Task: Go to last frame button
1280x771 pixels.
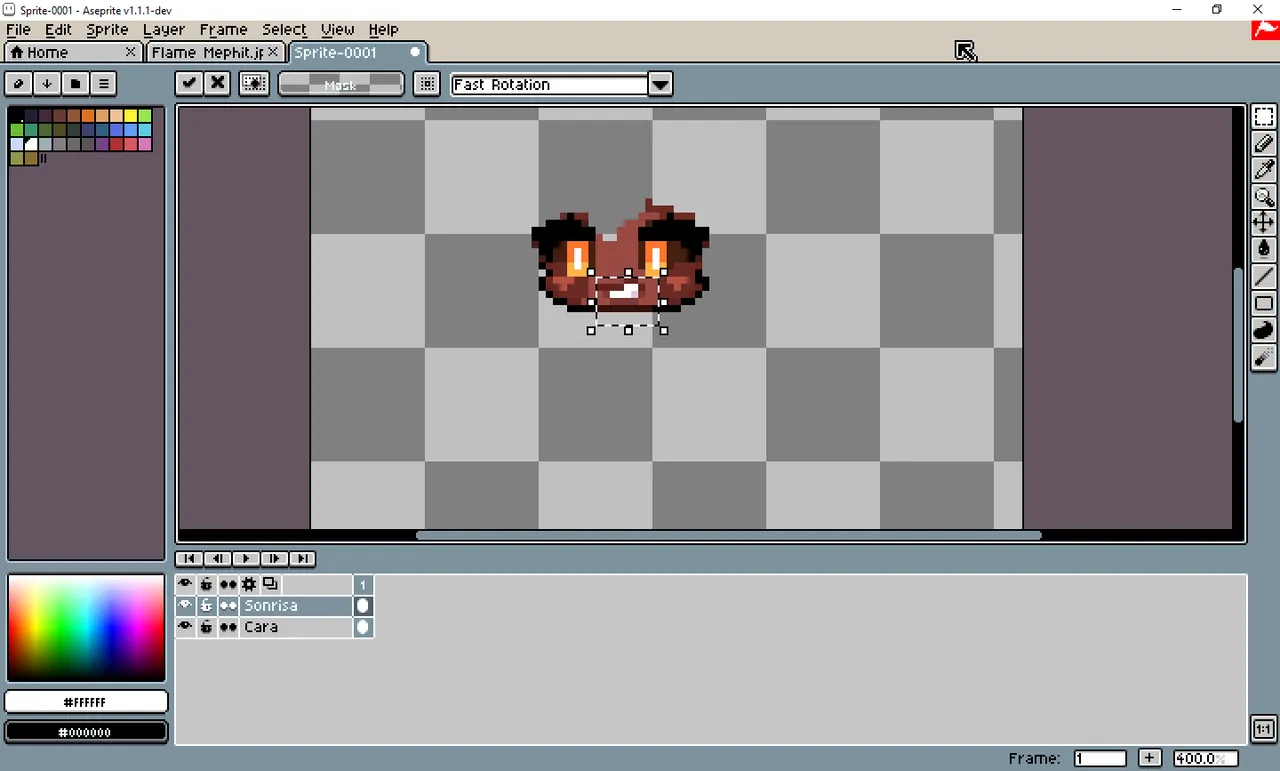Action: (x=302, y=559)
